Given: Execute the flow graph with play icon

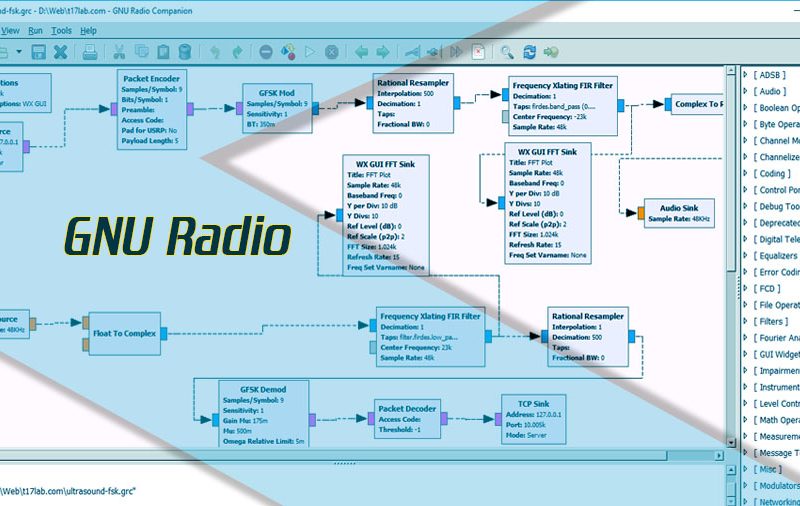Looking at the screenshot, I should 310,52.
